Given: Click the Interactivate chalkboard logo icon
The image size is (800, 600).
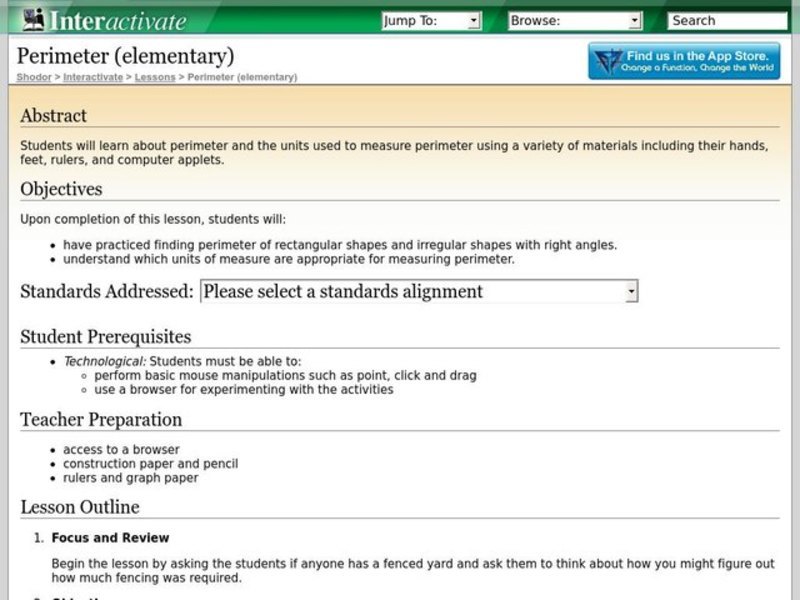Looking at the screenshot, I should coord(32,19).
